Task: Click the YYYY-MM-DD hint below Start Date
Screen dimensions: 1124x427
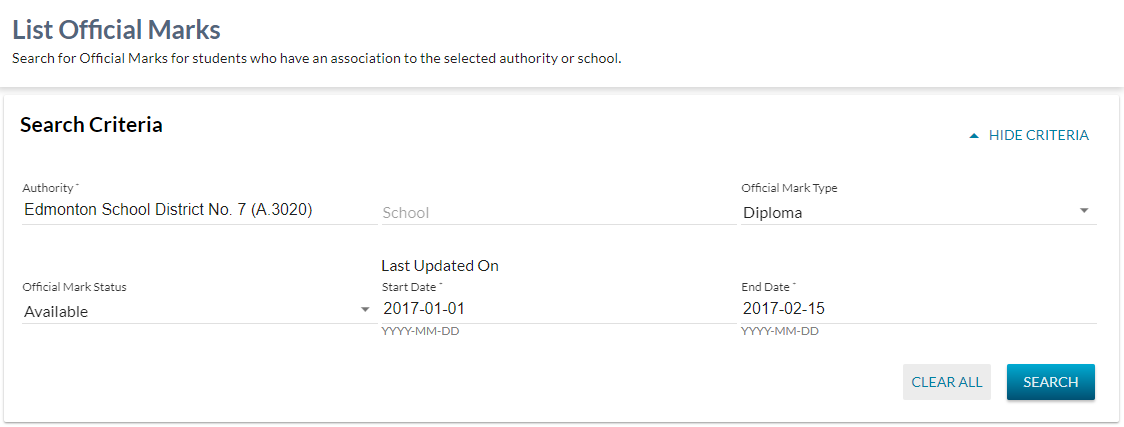Action: [420, 331]
